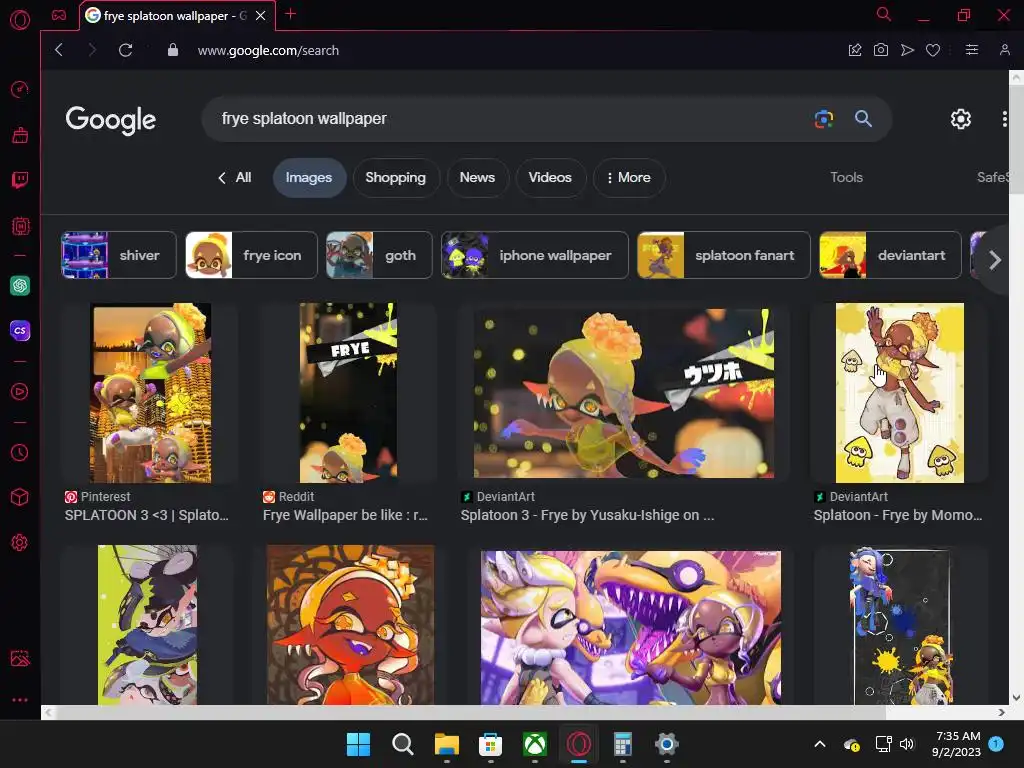Switch to the News tab

pyautogui.click(x=477, y=178)
